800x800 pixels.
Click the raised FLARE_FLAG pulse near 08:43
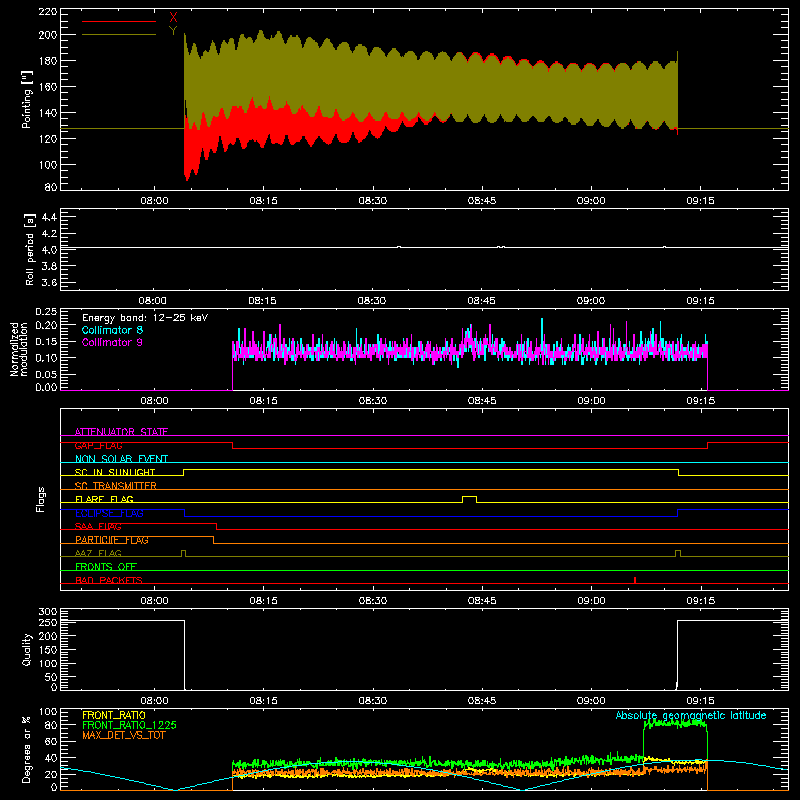pyautogui.click(x=469, y=499)
